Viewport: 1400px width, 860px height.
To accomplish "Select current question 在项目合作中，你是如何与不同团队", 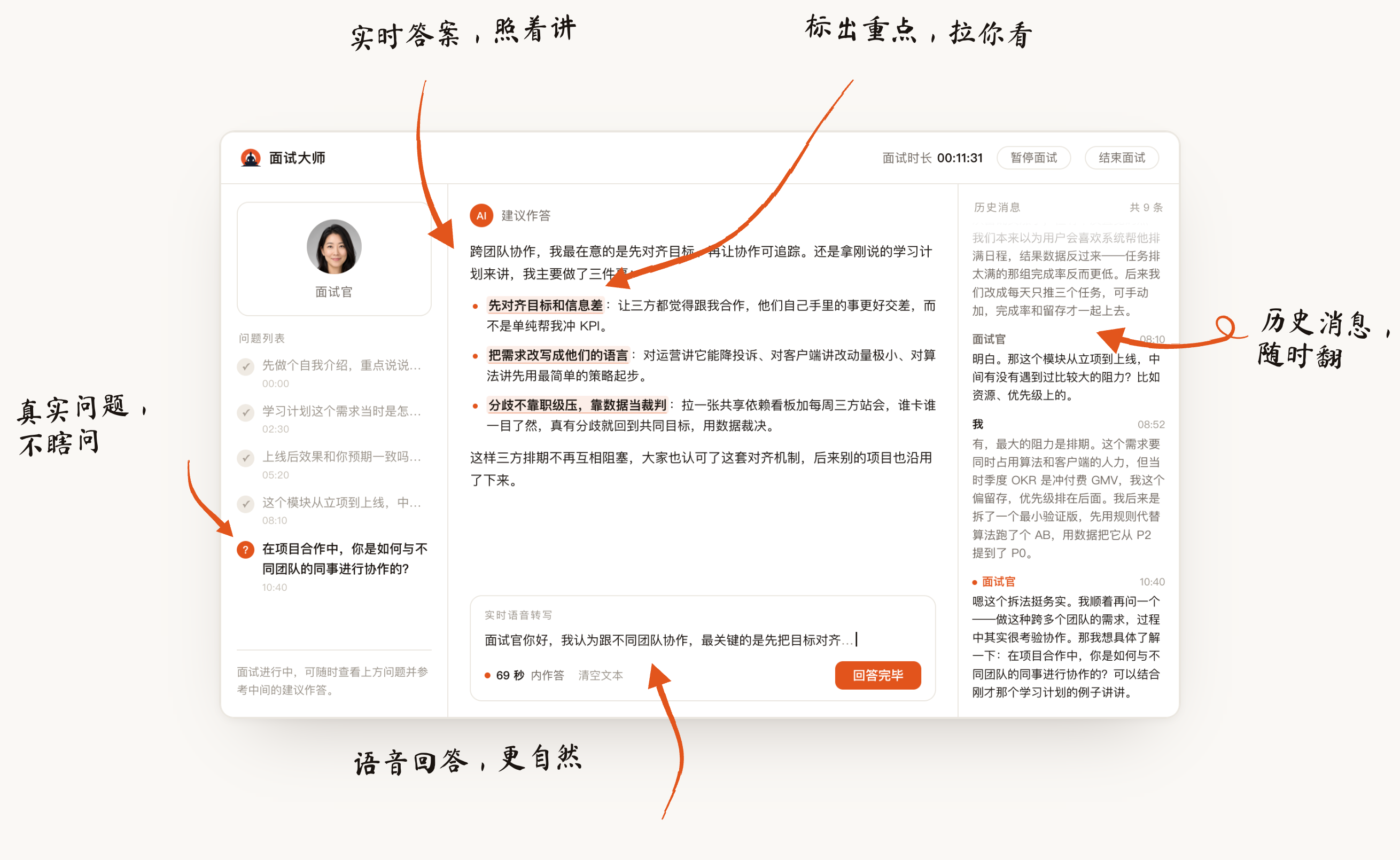I will pyautogui.click(x=345, y=559).
